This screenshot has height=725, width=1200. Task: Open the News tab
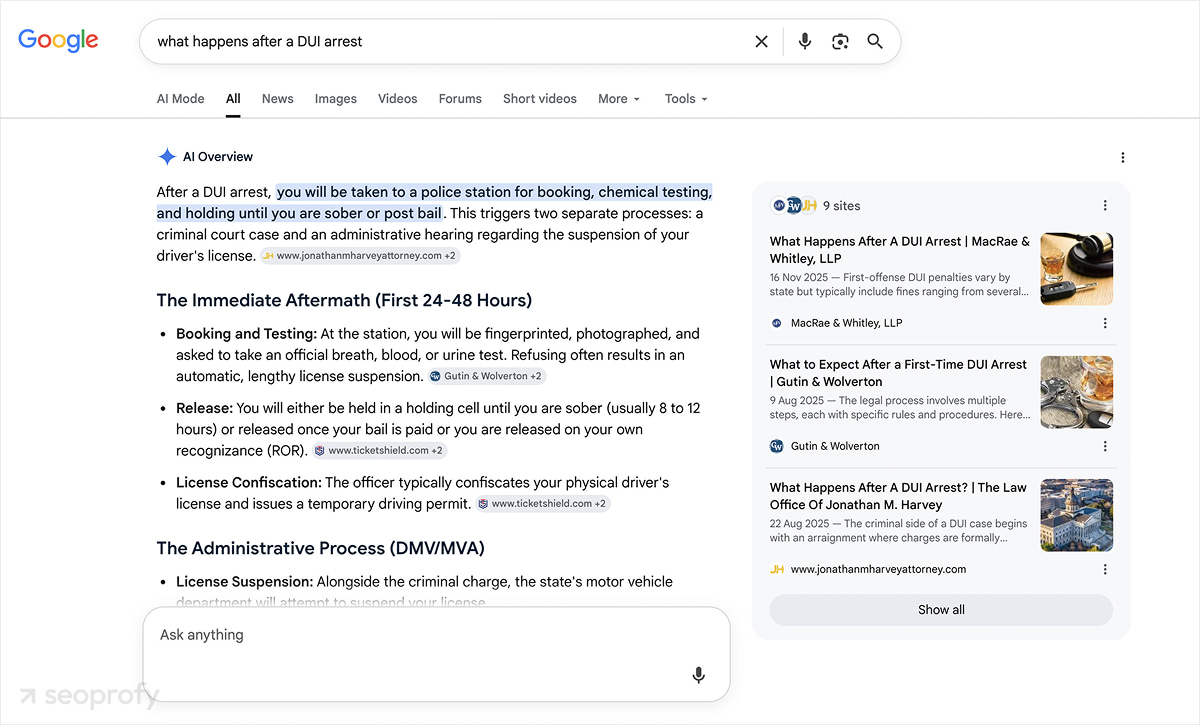pyautogui.click(x=278, y=99)
